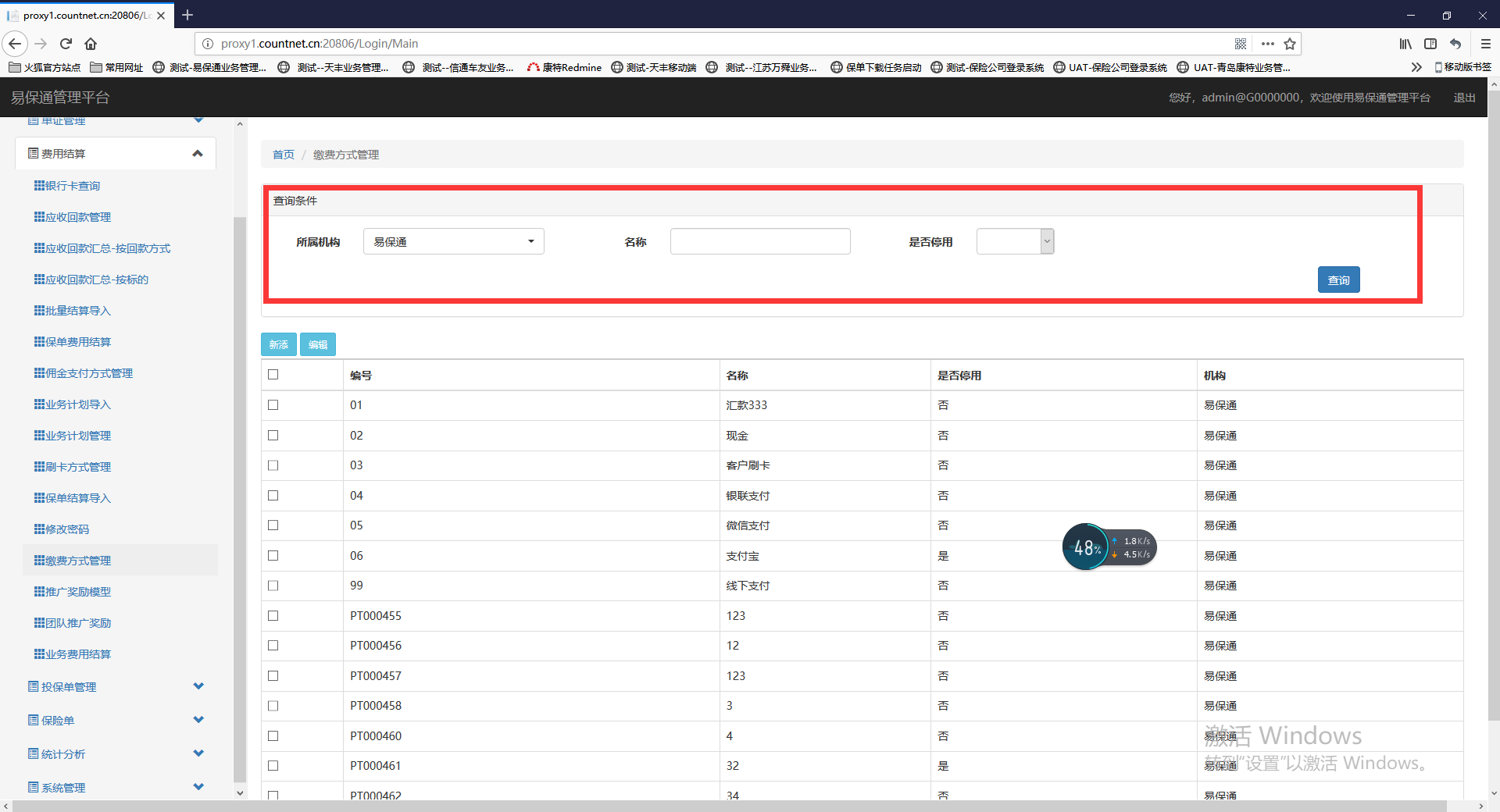The height and width of the screenshot is (812, 1500).
Task: Open the browser home page icon
Action: click(91, 44)
